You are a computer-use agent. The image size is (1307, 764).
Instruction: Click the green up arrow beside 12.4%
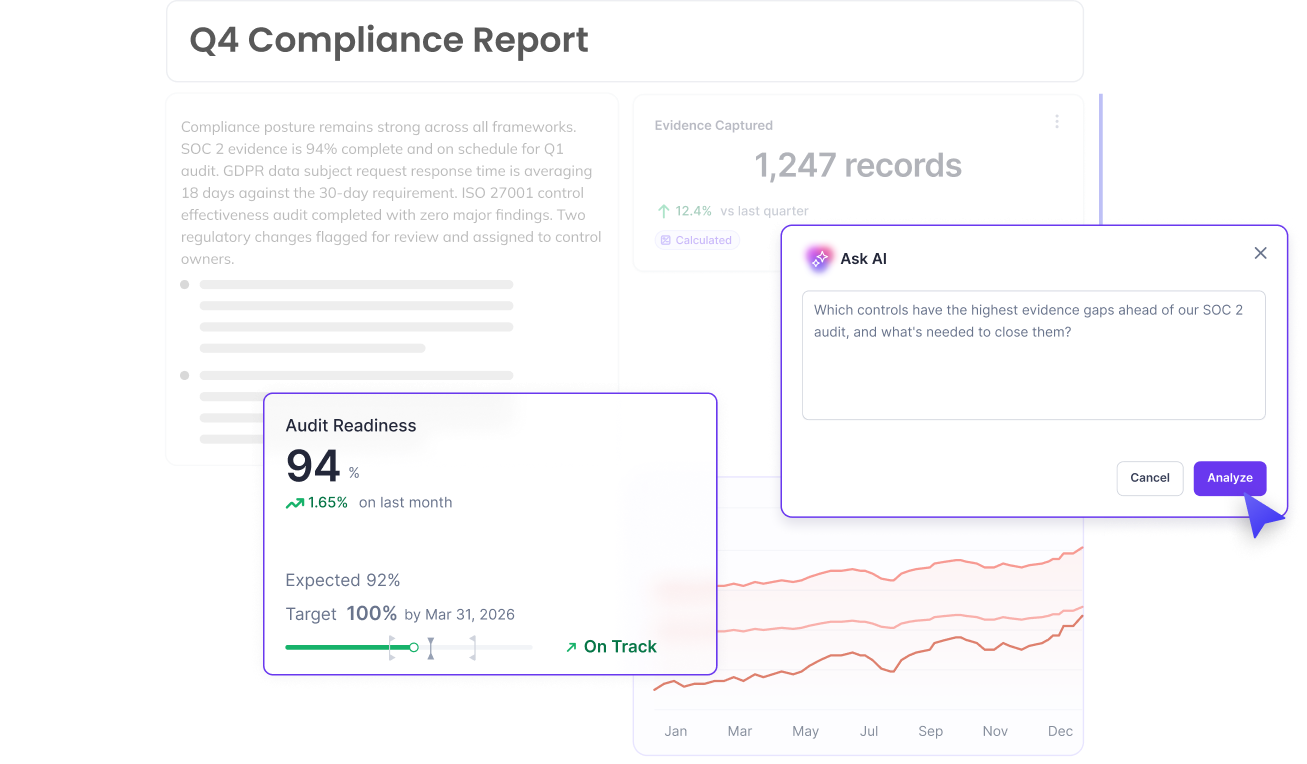[663, 211]
